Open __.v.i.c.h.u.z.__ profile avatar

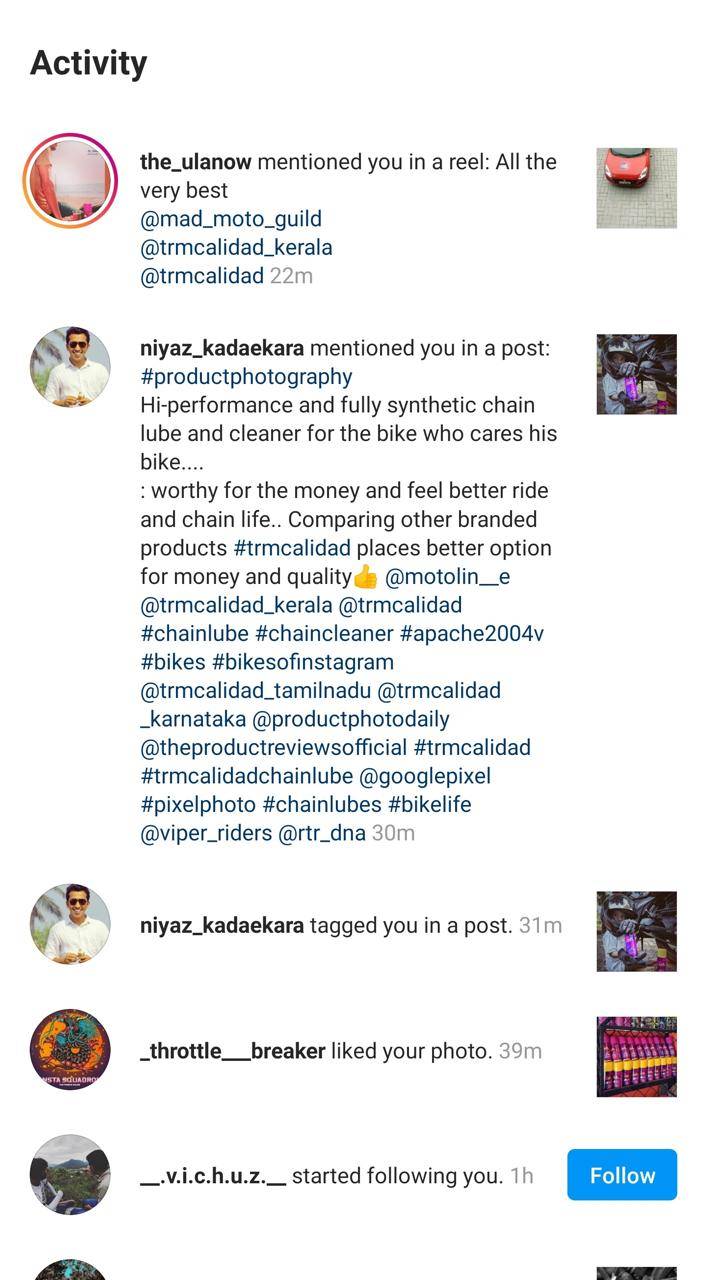[70, 1175]
